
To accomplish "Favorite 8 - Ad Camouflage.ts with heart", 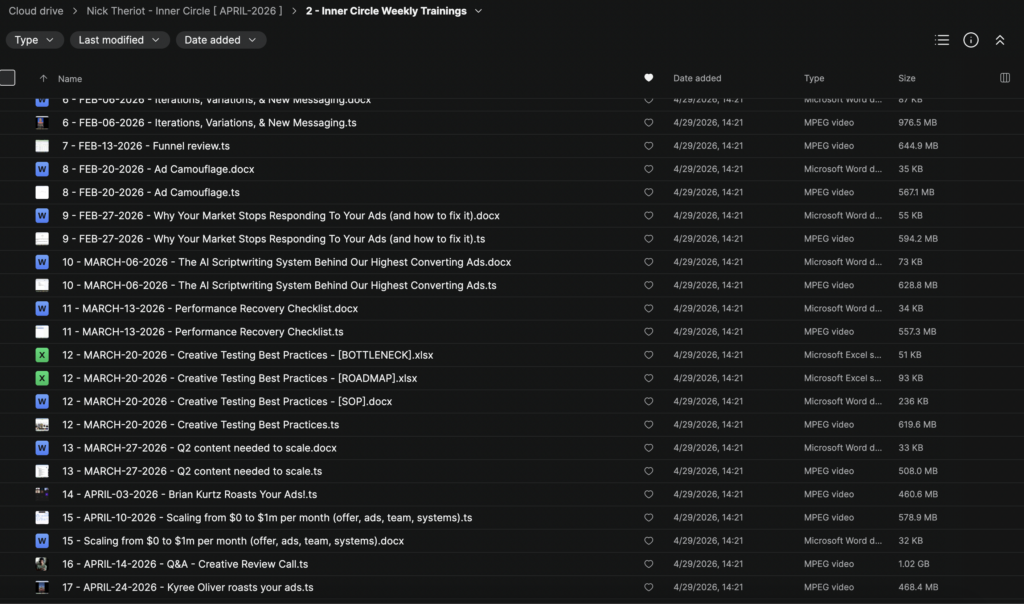I will click(648, 192).
